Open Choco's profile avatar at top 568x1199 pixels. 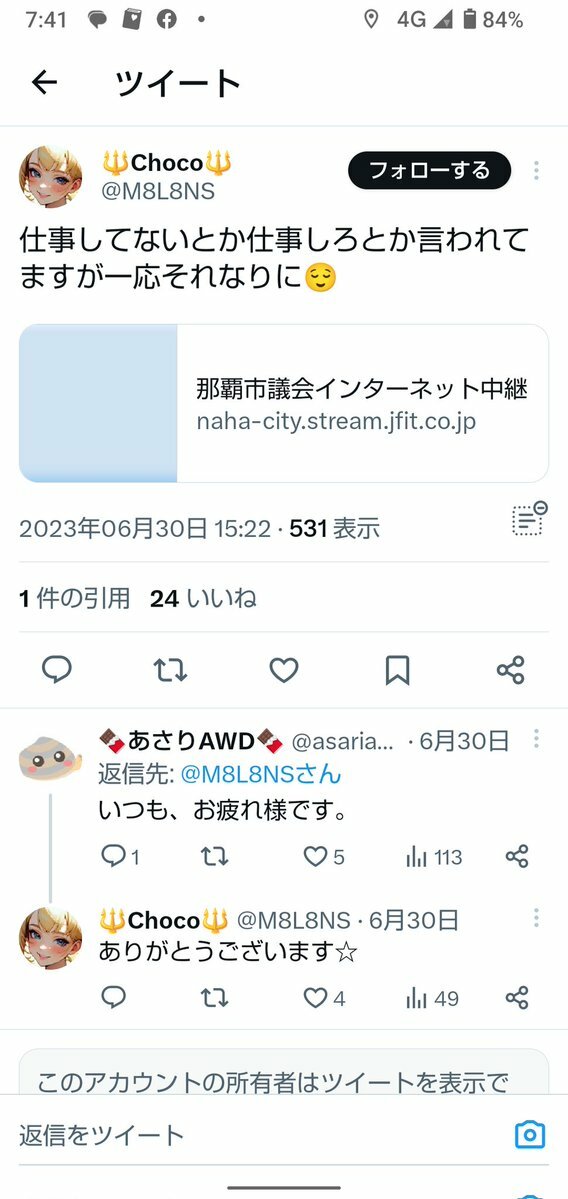click(x=50, y=177)
